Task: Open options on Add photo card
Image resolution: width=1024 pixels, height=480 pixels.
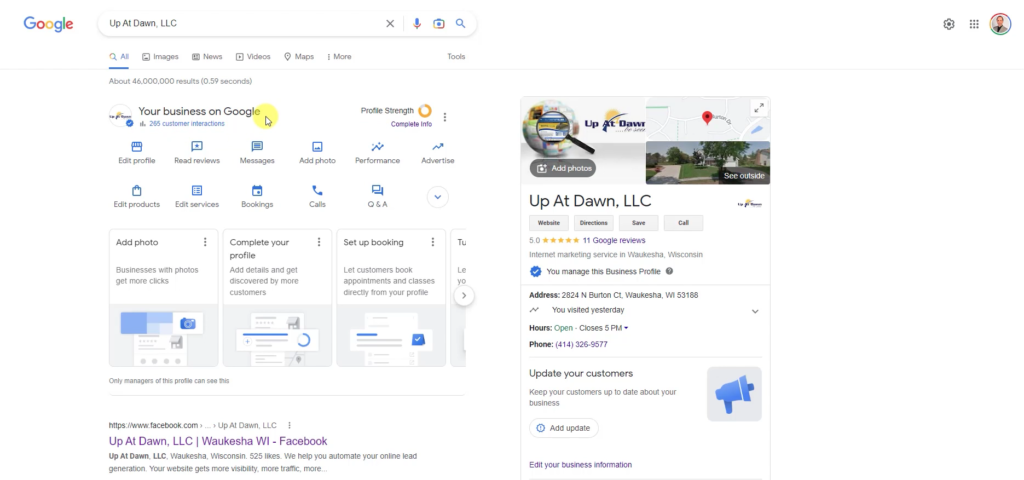Action: pos(205,242)
